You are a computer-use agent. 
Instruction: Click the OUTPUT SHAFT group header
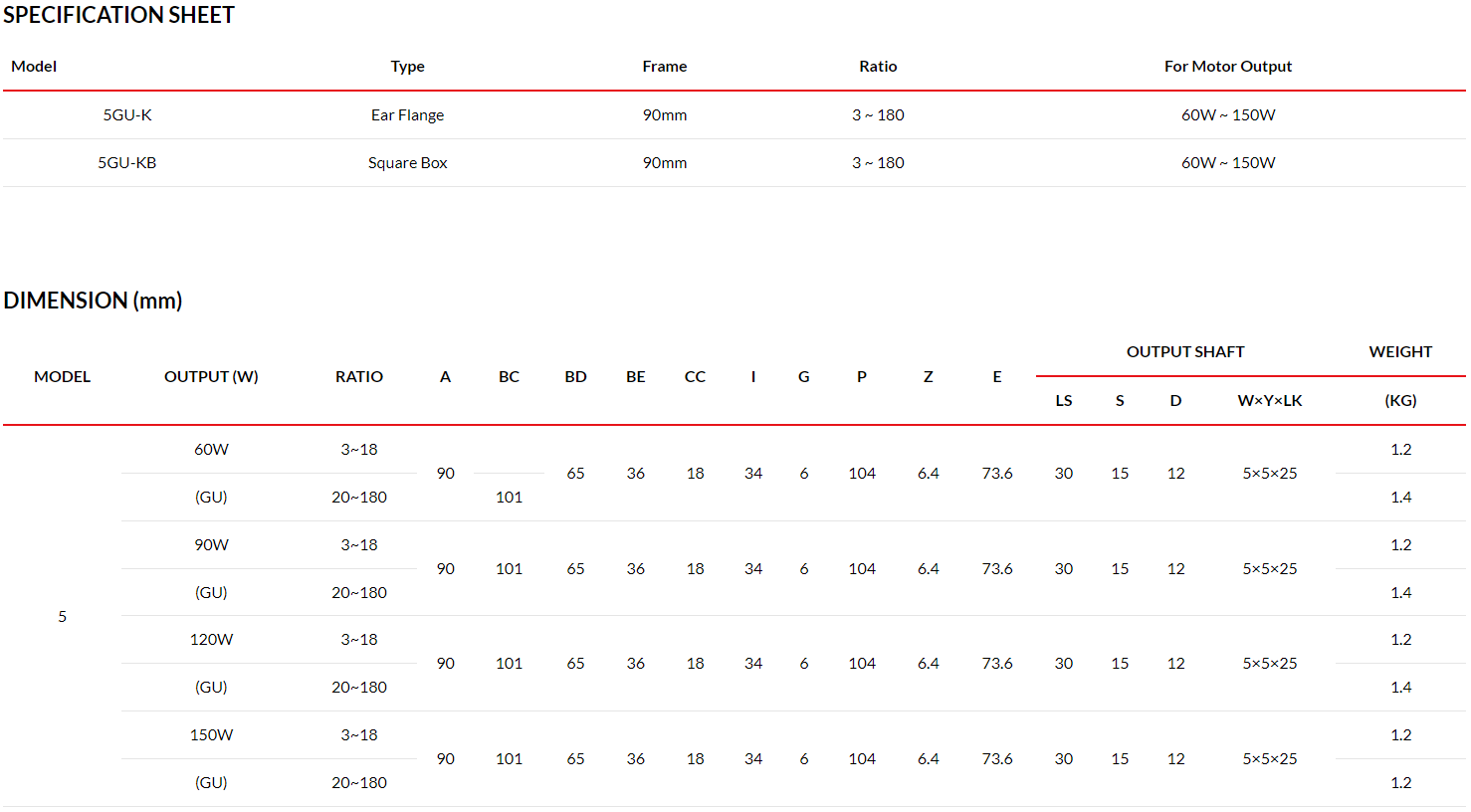tap(1185, 352)
